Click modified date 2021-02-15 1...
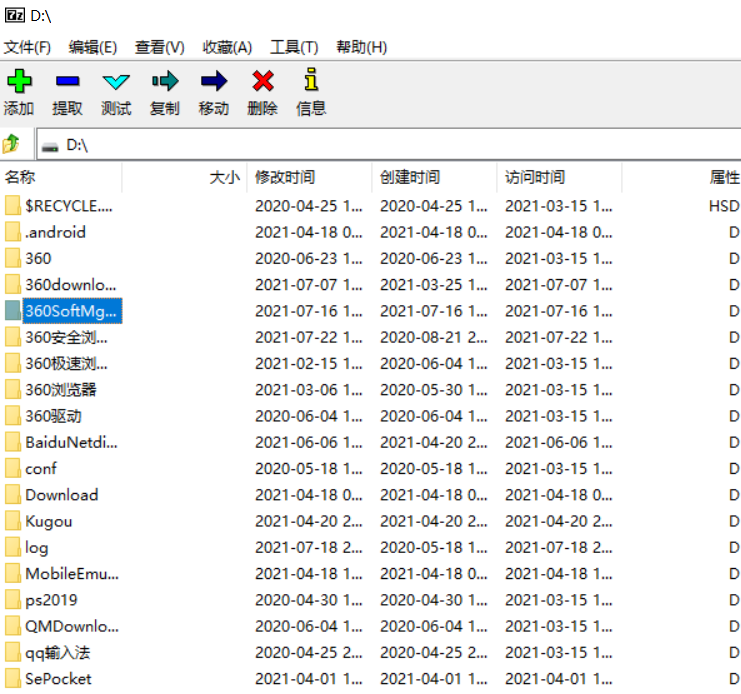Screen dimensions: 741x694 tap(309, 364)
